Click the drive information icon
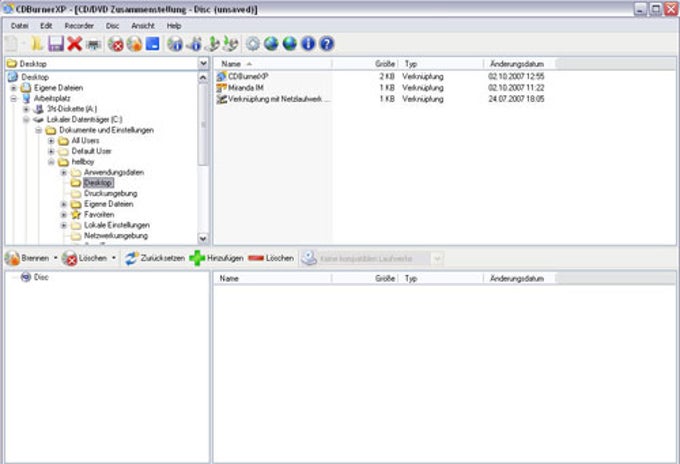Image resolution: width=680 pixels, height=464 pixels. 195,44
